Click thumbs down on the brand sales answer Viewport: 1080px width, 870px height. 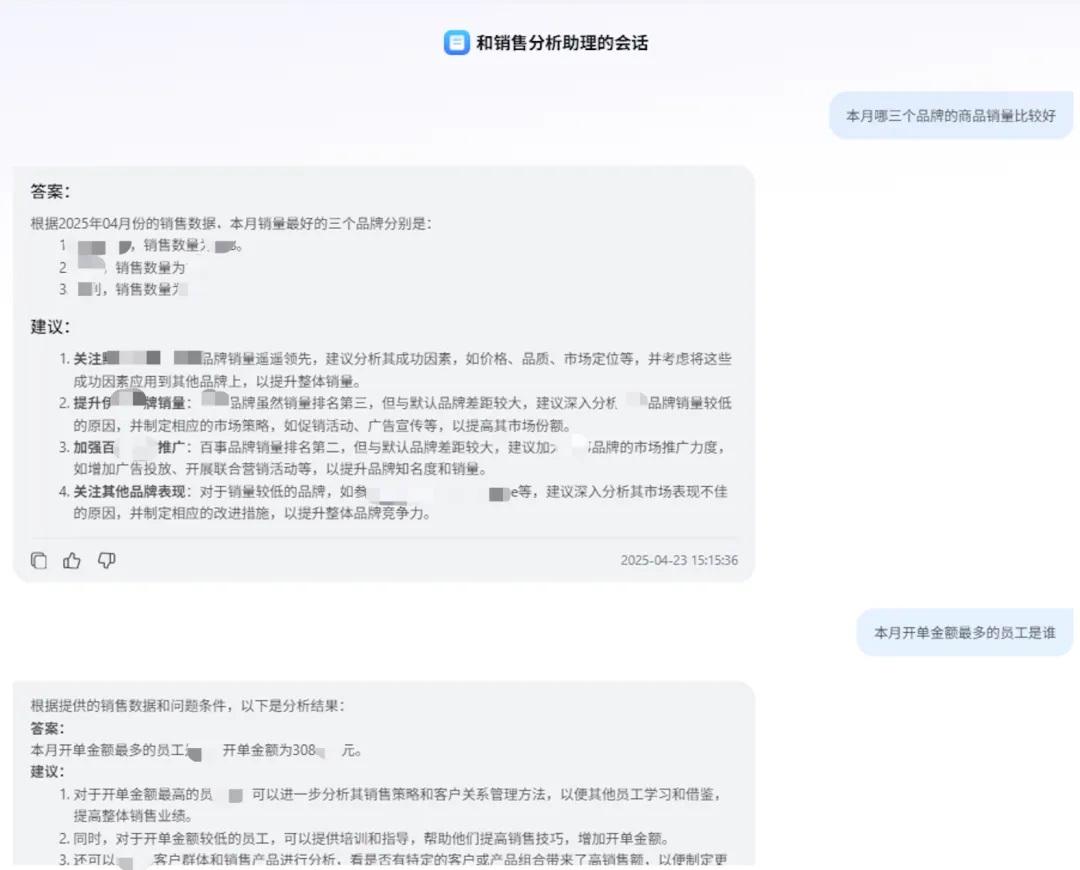tap(106, 561)
